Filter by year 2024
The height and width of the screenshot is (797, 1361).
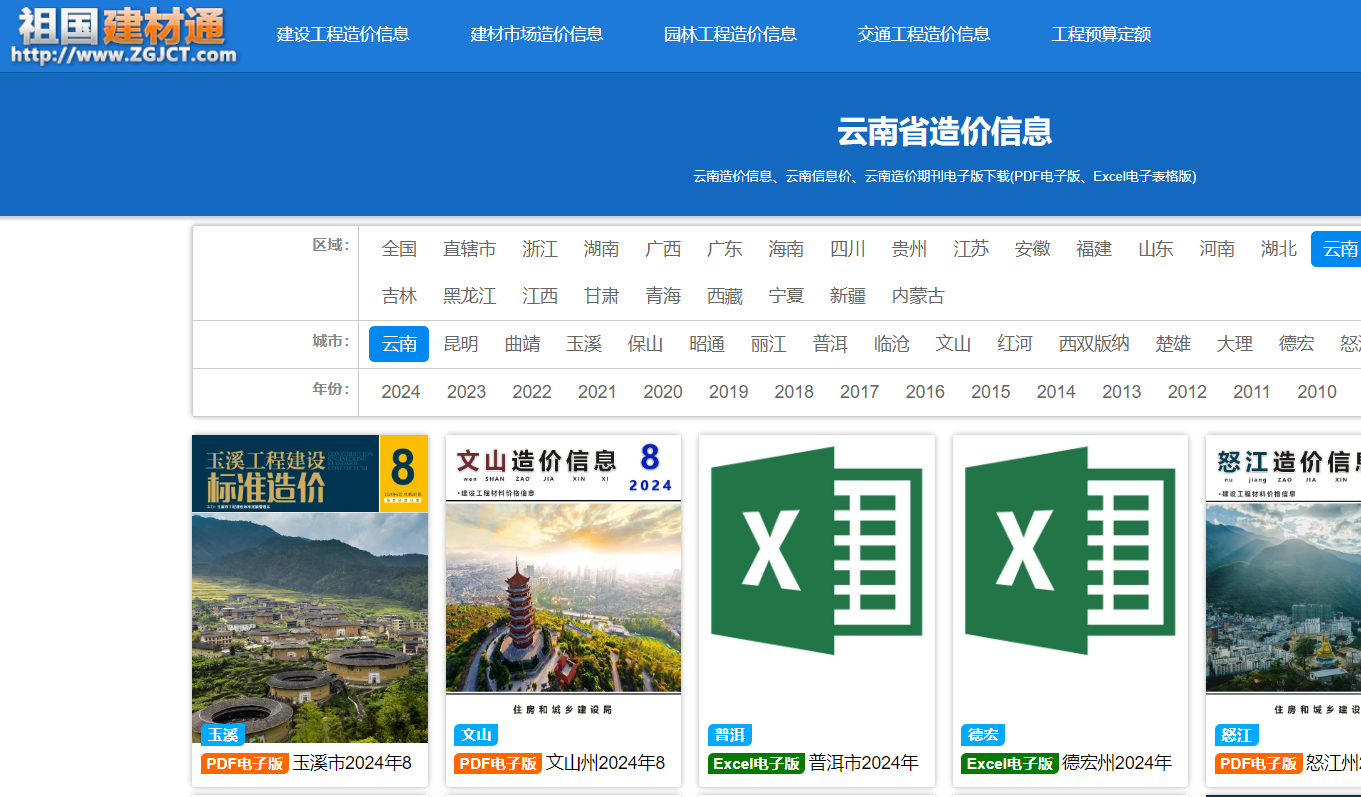[x=401, y=392]
